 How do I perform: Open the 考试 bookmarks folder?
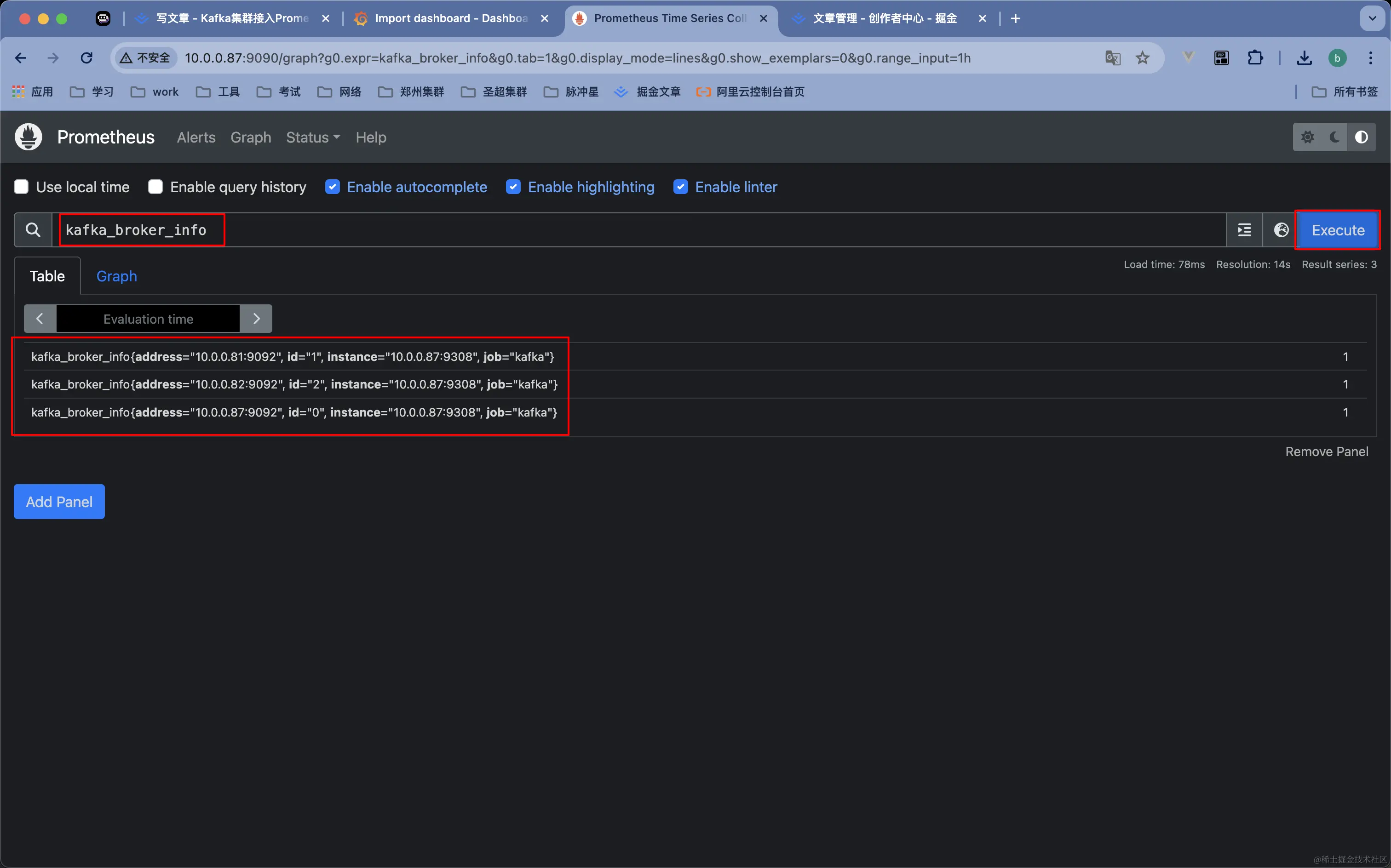click(279, 92)
